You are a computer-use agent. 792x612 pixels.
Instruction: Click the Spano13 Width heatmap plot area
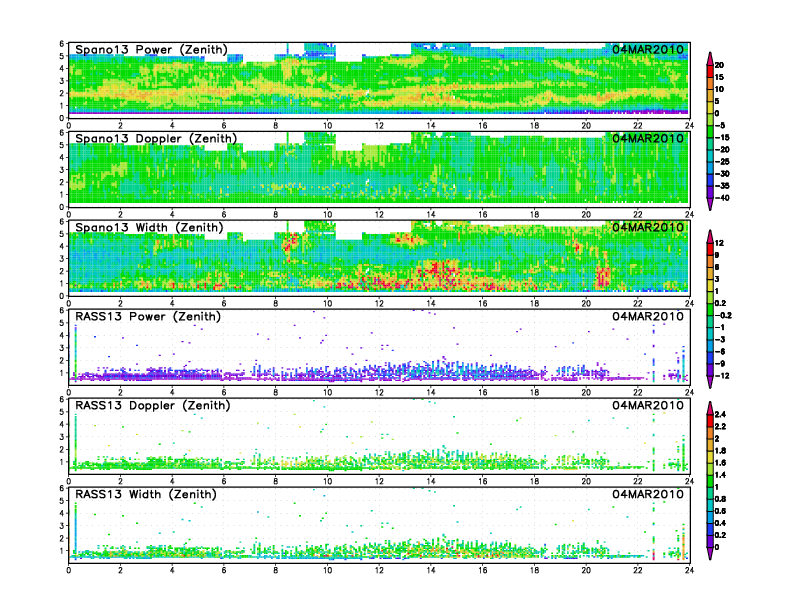click(x=379, y=258)
